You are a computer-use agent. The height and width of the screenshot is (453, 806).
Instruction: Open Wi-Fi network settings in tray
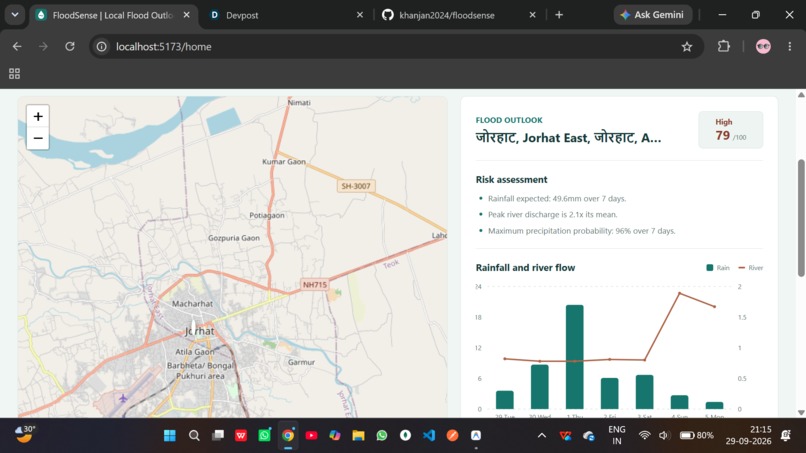point(644,436)
